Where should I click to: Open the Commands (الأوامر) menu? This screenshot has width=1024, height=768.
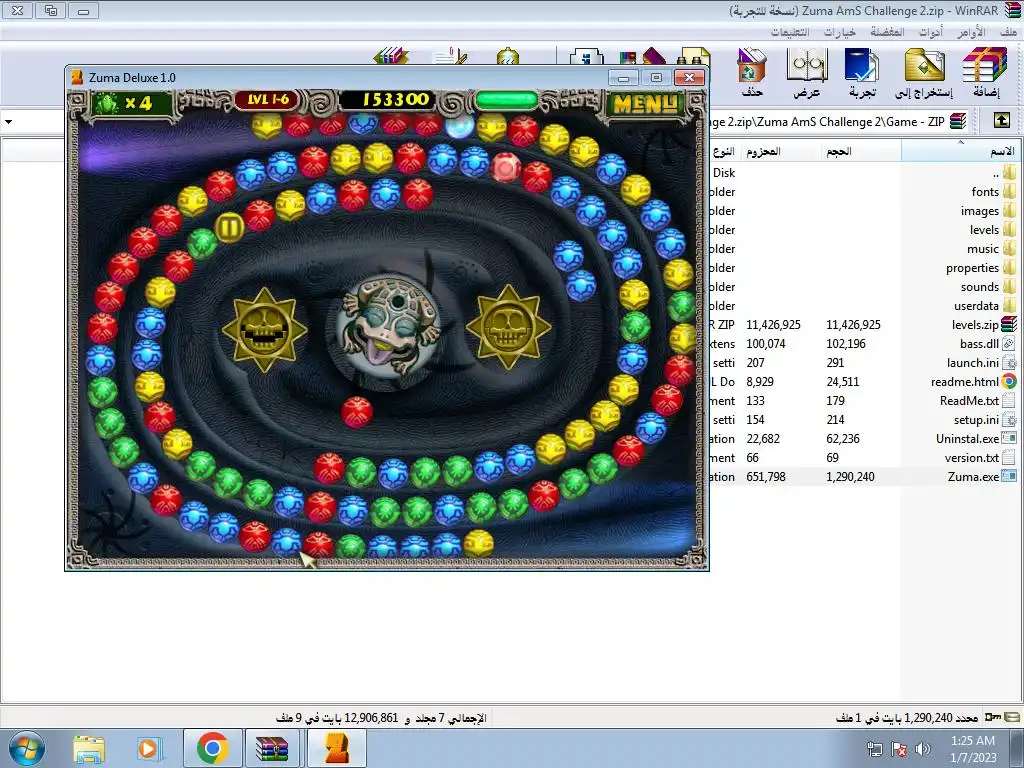[x=972, y=32]
